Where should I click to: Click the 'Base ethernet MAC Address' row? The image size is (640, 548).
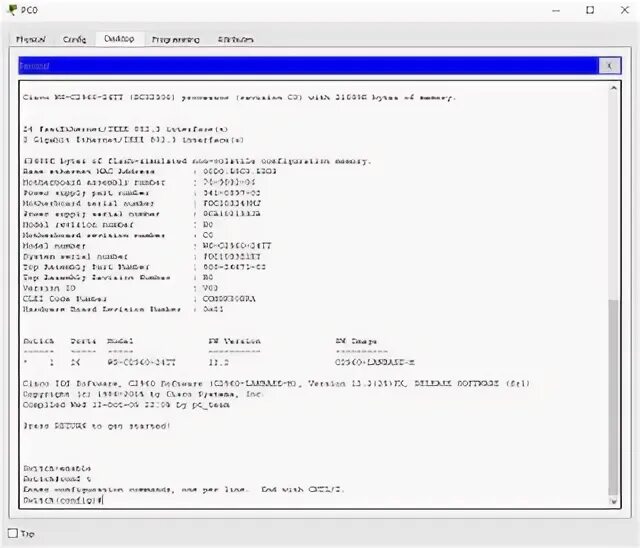click(x=149, y=171)
